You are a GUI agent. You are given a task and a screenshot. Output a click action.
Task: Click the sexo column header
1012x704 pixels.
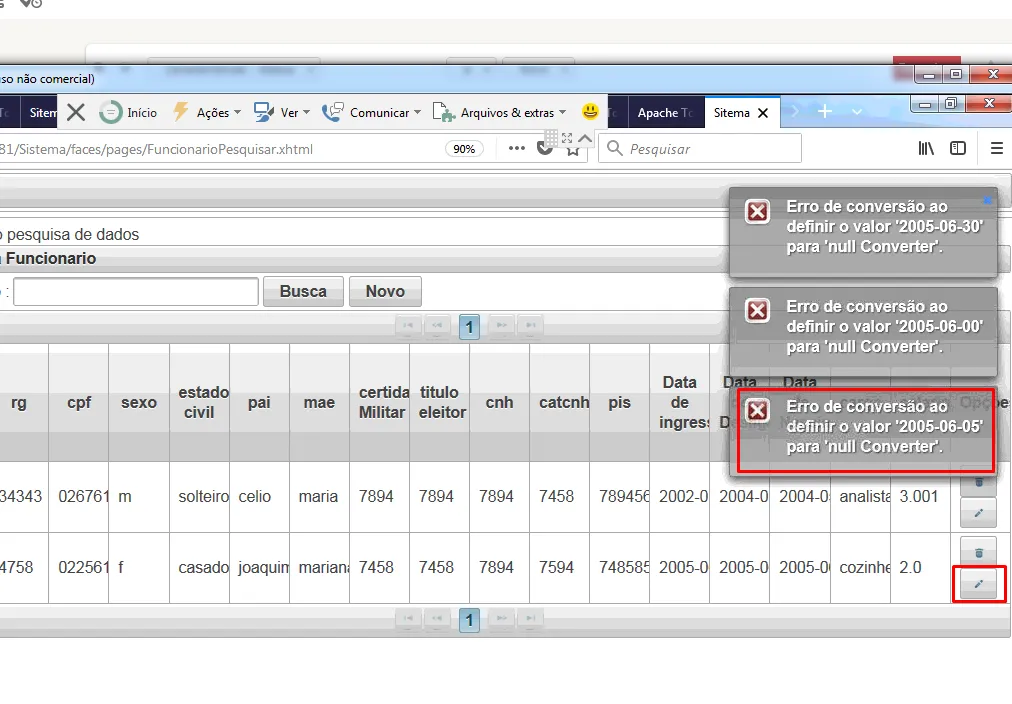pyautogui.click(x=139, y=403)
